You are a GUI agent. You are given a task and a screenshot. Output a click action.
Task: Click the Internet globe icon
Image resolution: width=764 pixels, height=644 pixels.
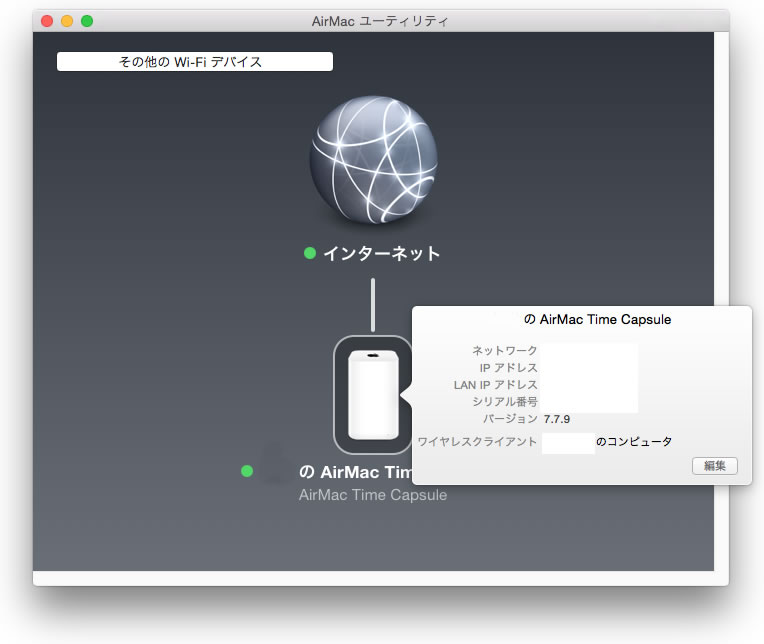373,160
